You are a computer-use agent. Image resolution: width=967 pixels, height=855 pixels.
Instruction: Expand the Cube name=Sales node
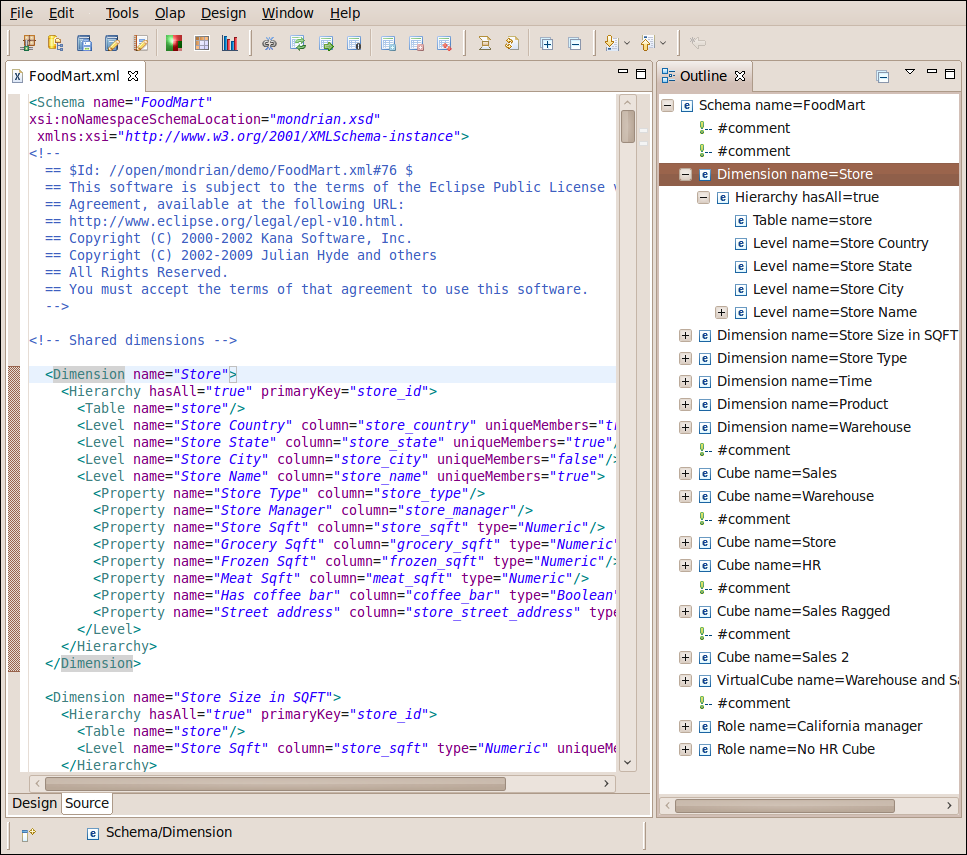pyautogui.click(x=685, y=473)
